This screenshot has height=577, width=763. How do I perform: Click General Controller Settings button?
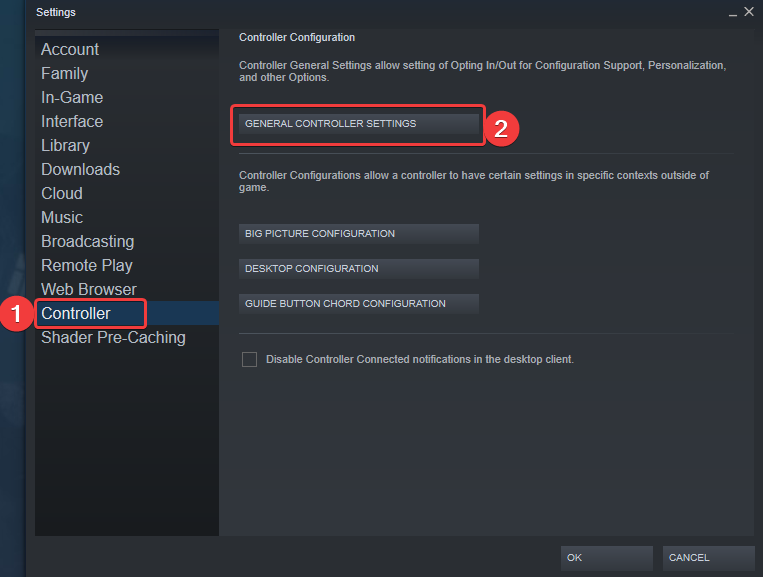coord(358,124)
